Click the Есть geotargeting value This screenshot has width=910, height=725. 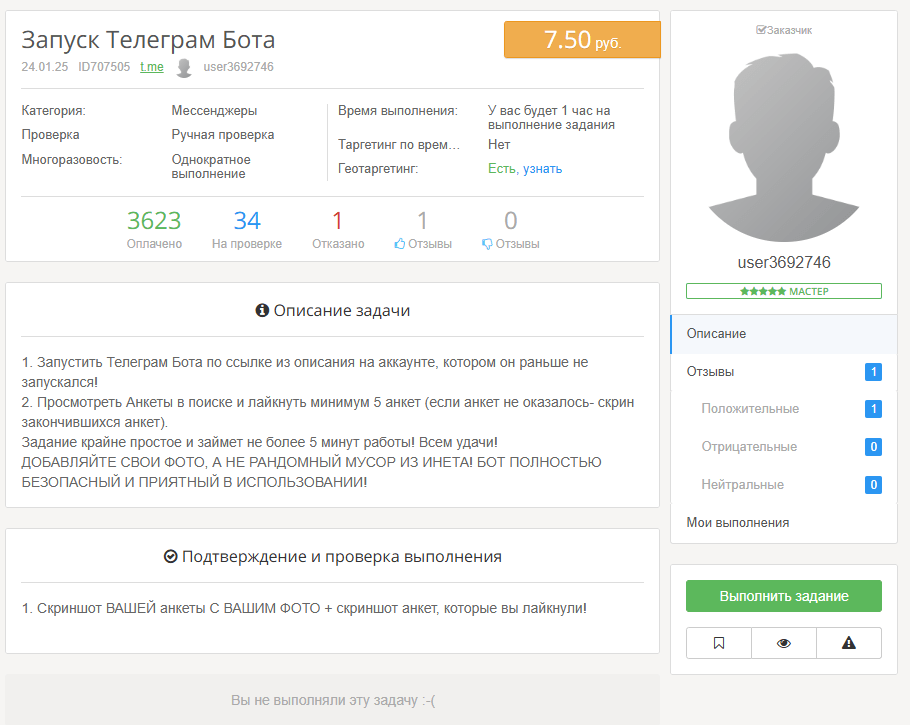[501, 169]
